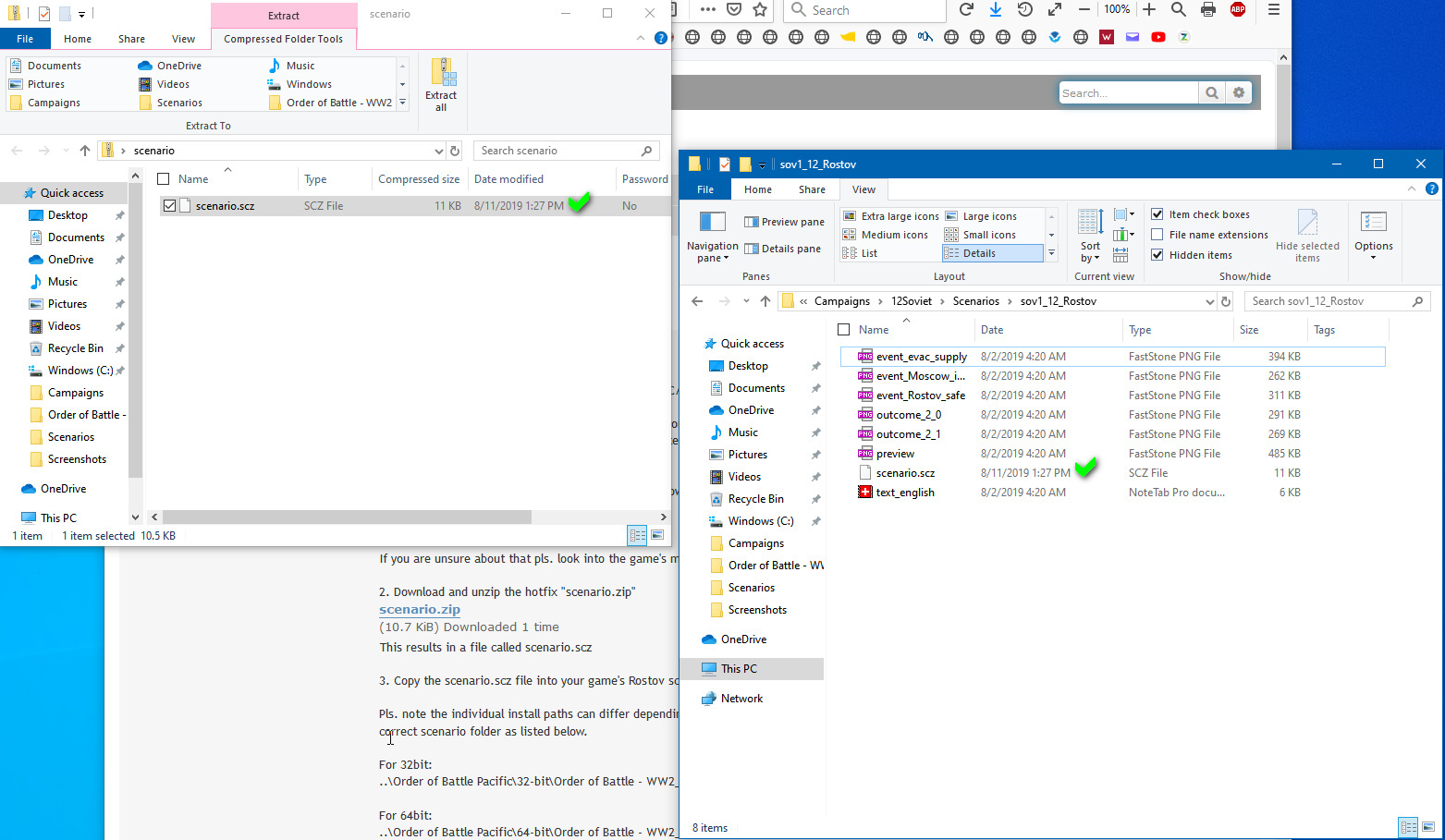Viewport: 1445px width, 840px height.
Task: Open quick access toolbar dropdown in Rostov title bar
Action: coord(763,164)
